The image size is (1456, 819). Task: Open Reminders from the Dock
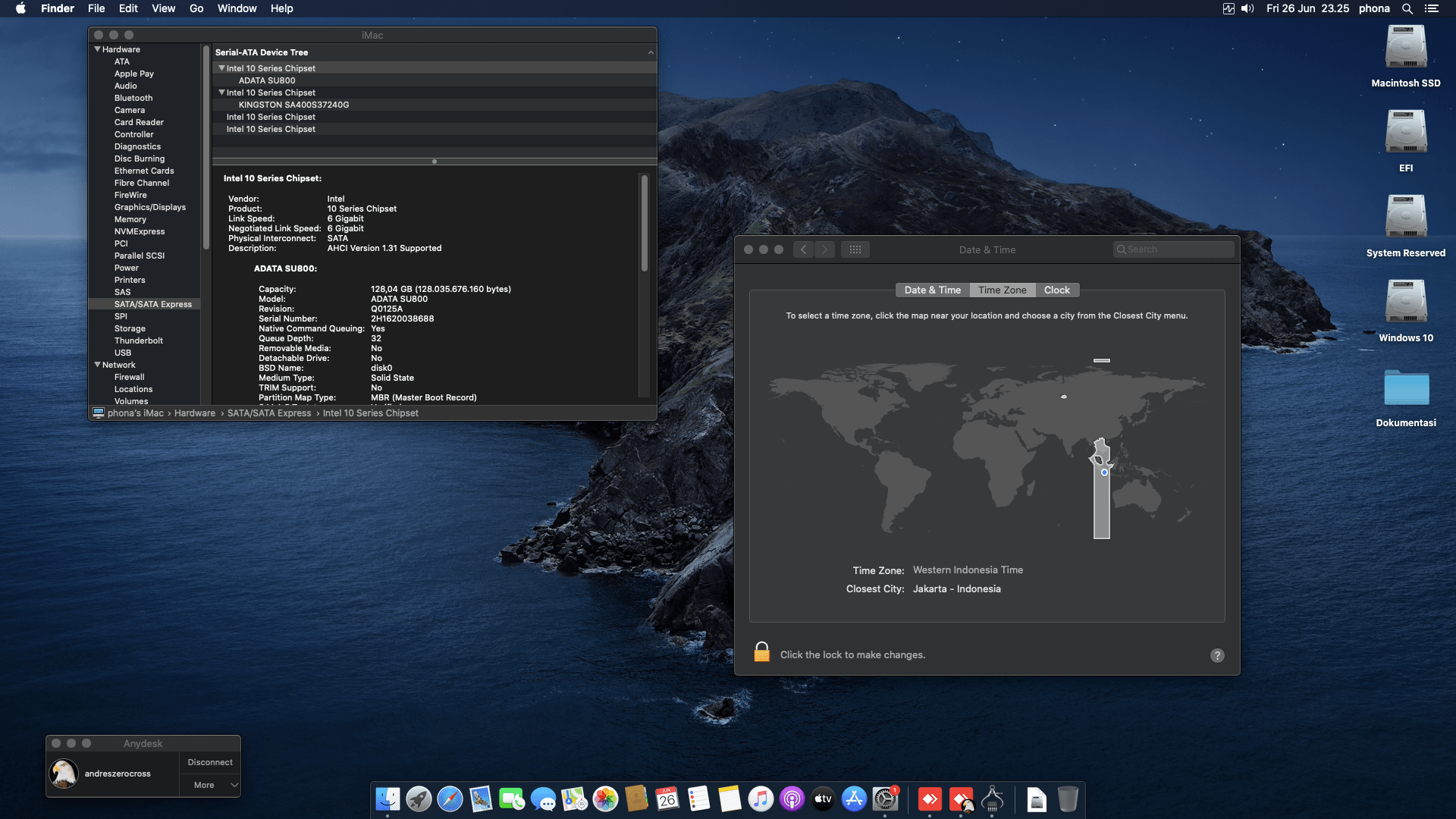tap(698, 799)
